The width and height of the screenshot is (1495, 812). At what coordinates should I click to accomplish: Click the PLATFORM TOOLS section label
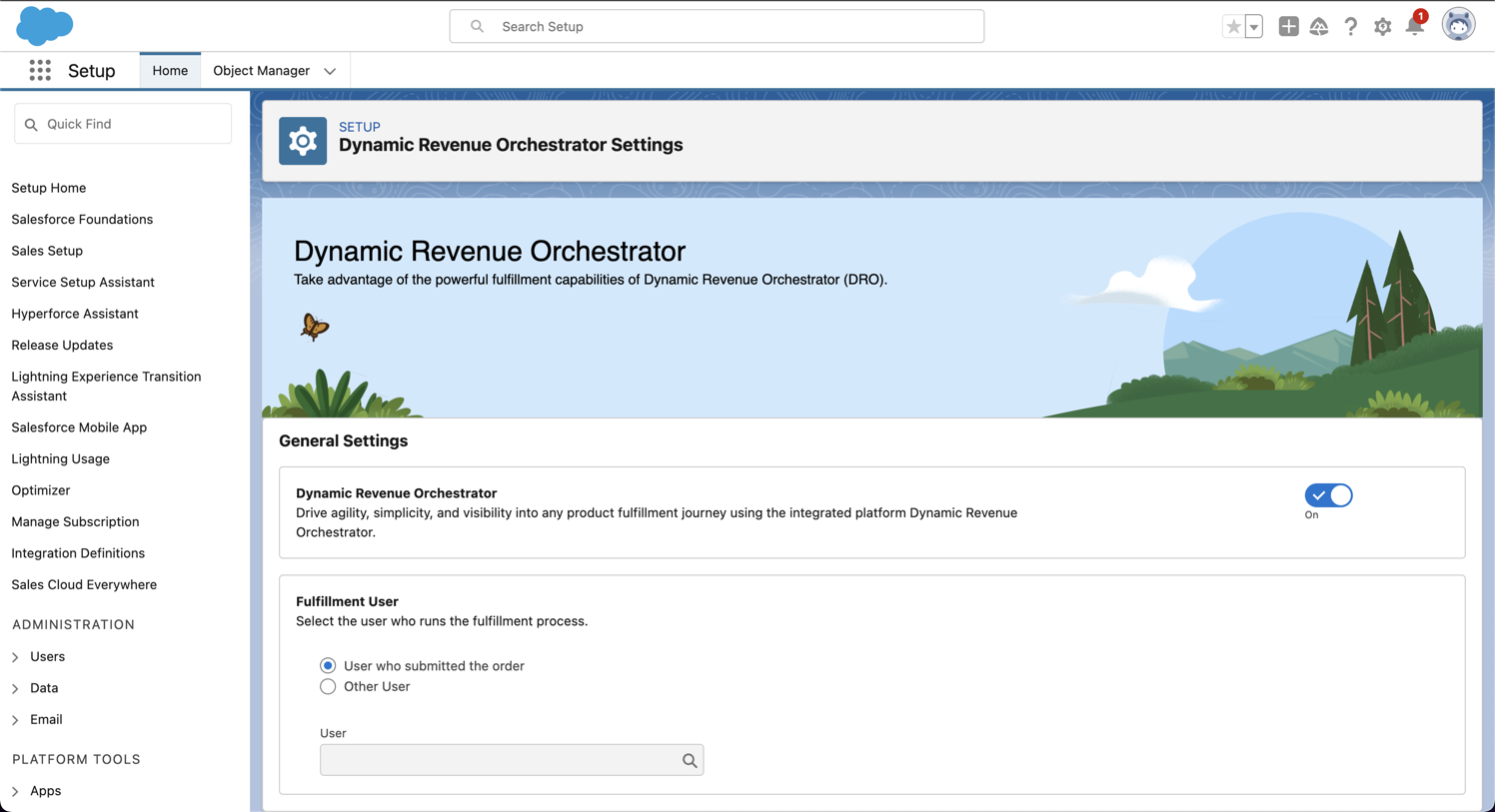pyautogui.click(x=76, y=759)
